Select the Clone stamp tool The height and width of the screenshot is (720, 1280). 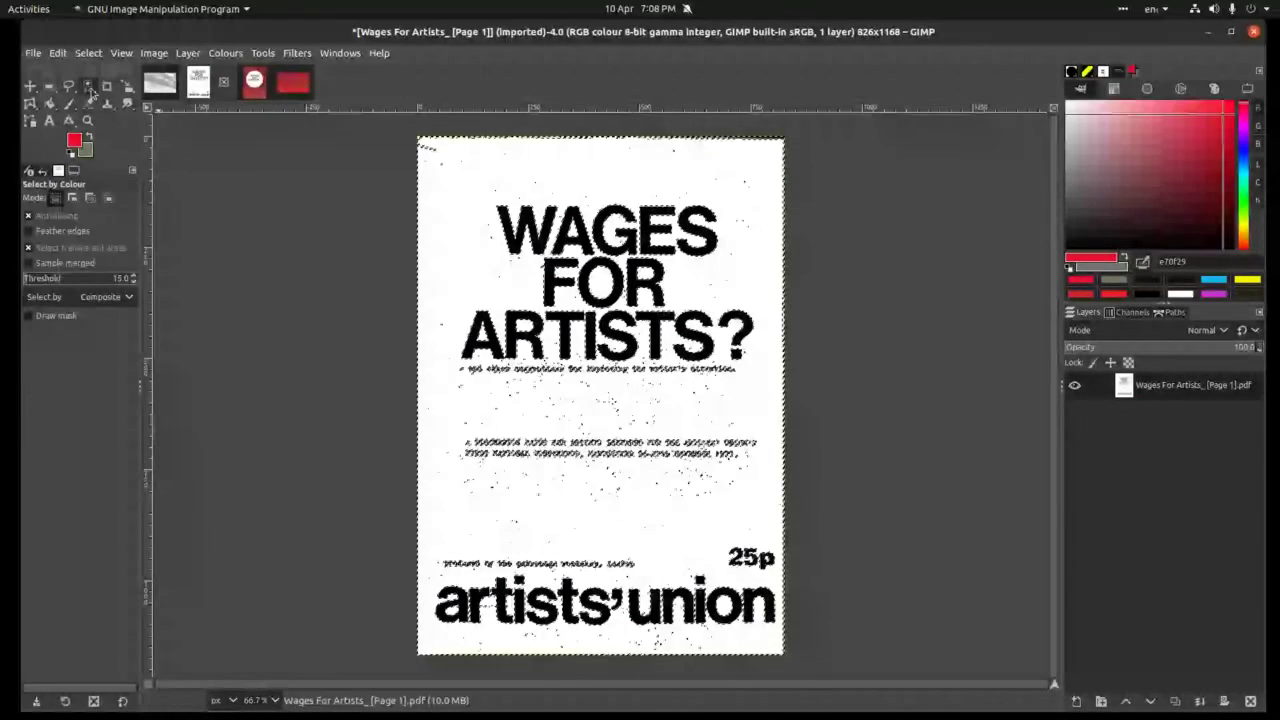[107, 104]
